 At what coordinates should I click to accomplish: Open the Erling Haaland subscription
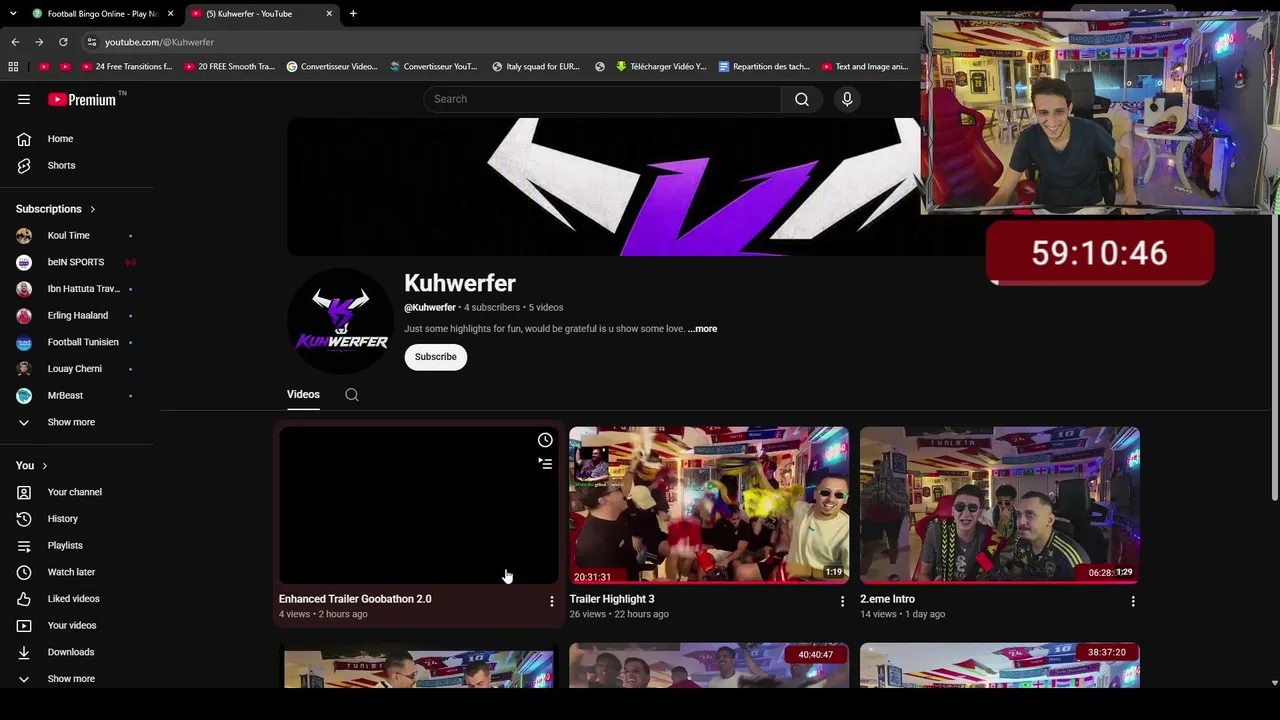click(77, 316)
